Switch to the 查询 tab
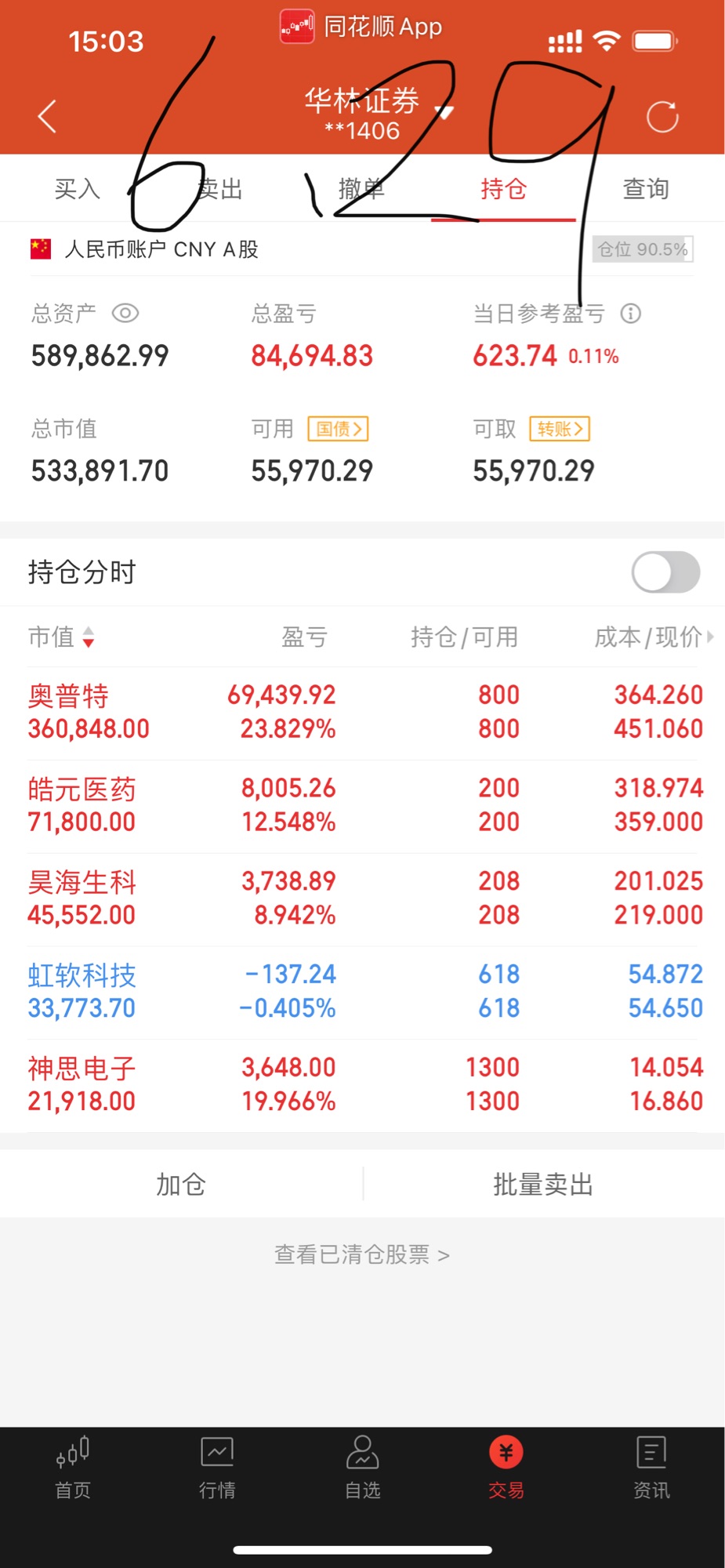This screenshot has width=725, height=1568. (646, 189)
